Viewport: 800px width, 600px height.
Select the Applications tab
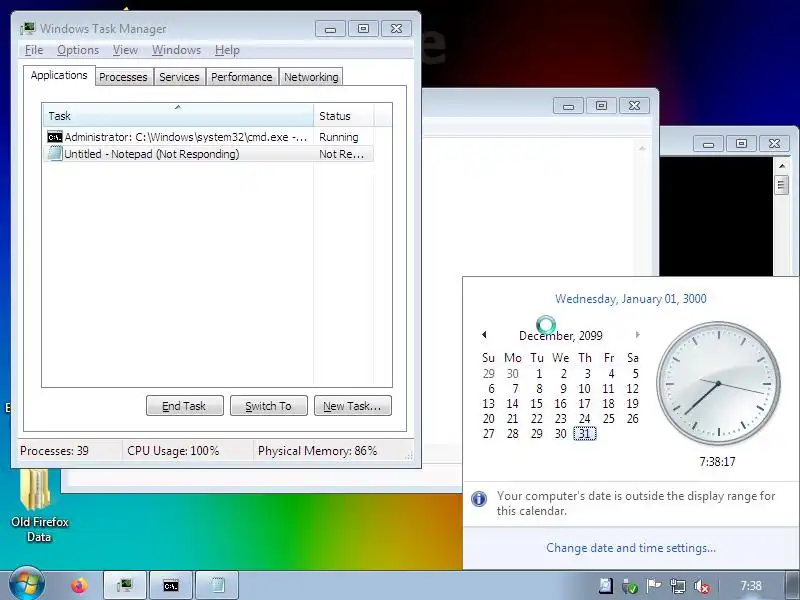tap(59, 76)
